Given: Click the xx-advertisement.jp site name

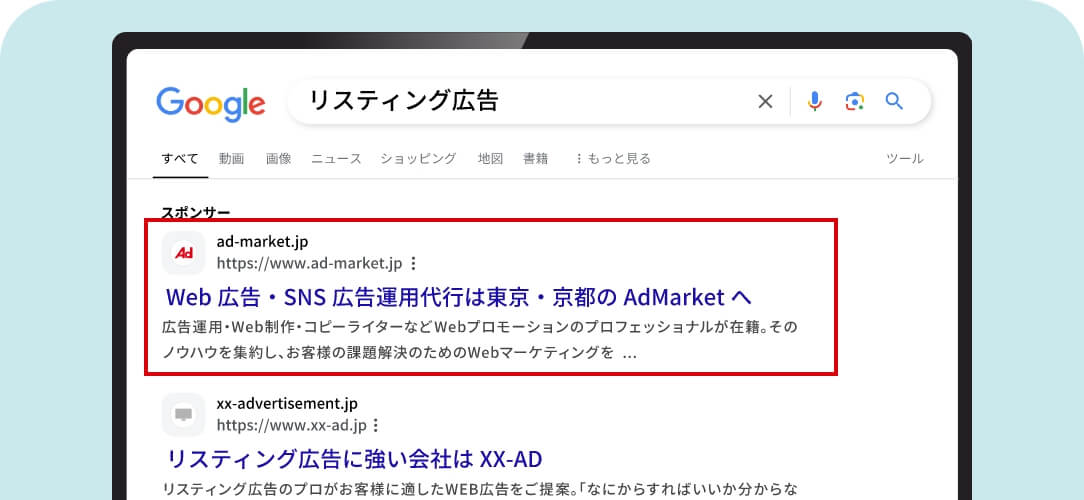Looking at the screenshot, I should [x=287, y=404].
